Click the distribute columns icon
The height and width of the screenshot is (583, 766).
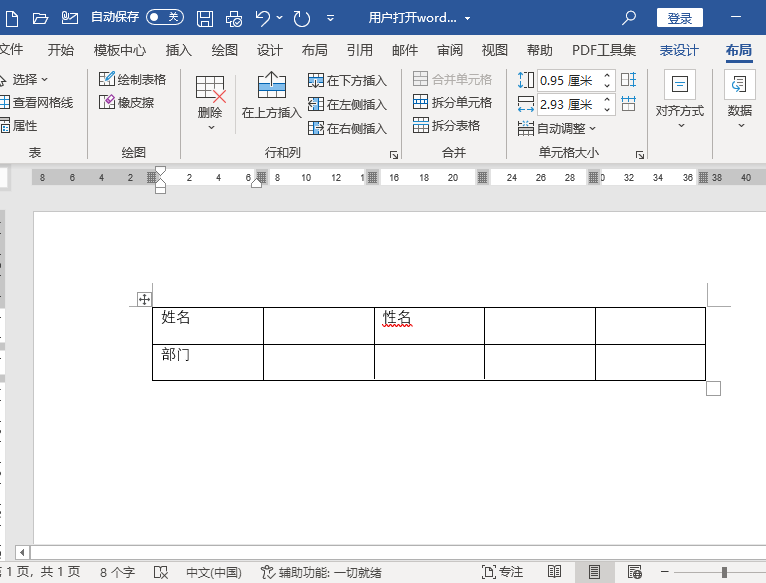(628, 104)
